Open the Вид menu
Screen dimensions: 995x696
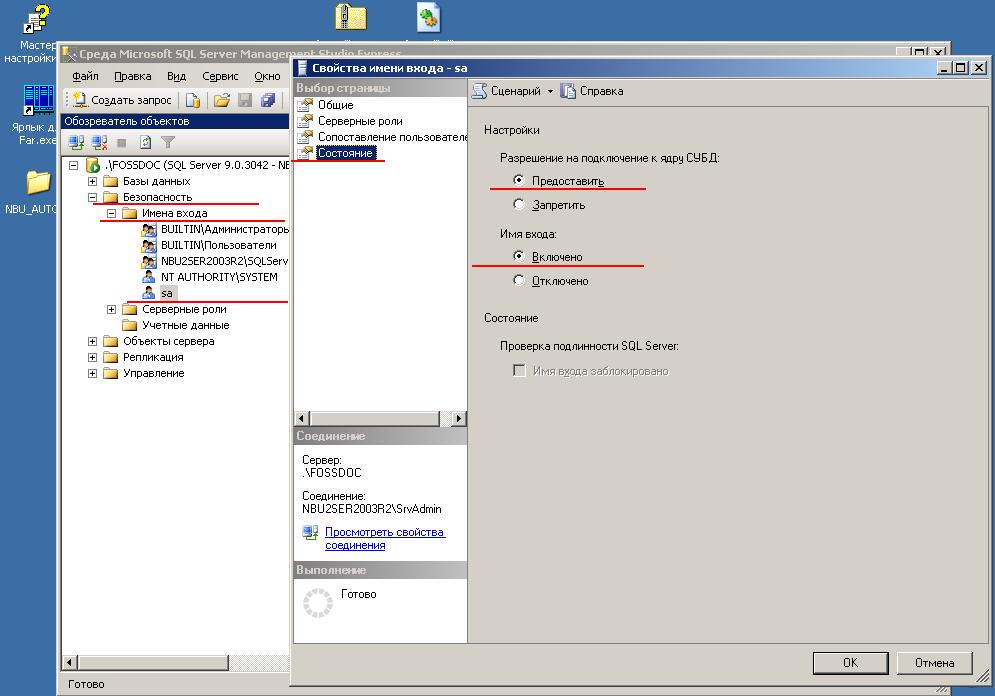pos(176,76)
